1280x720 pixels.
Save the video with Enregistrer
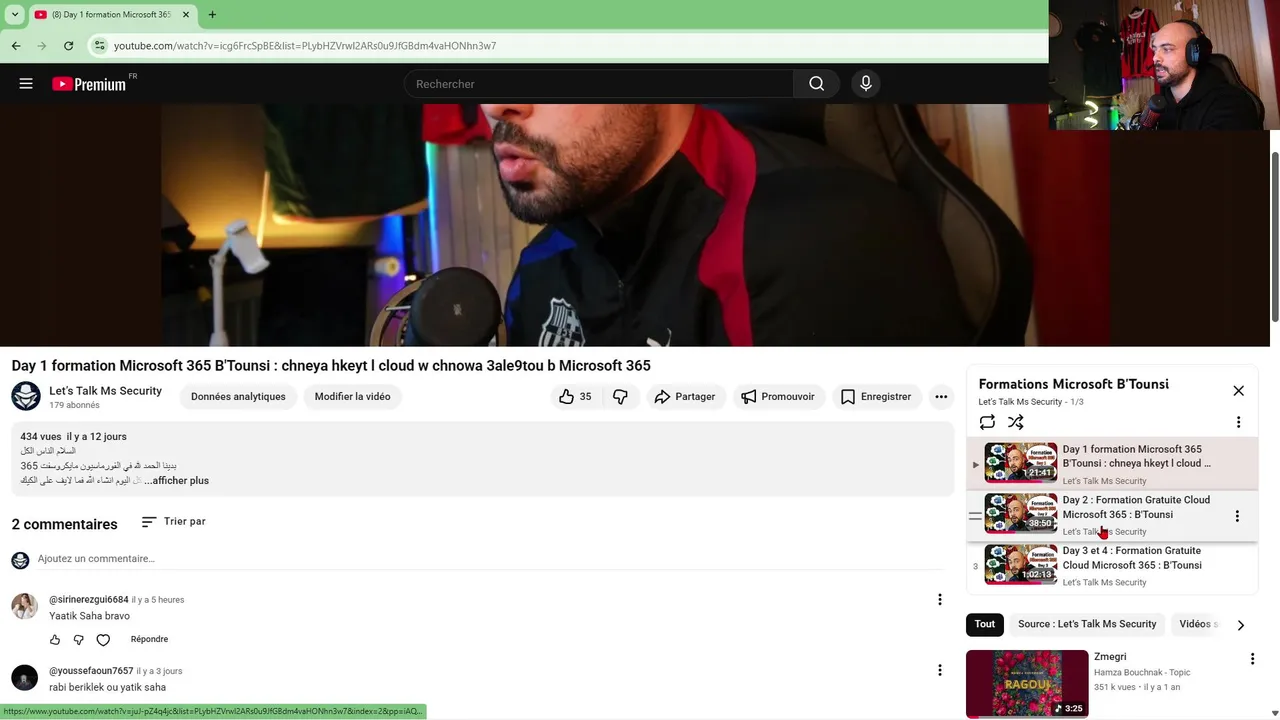click(x=876, y=397)
